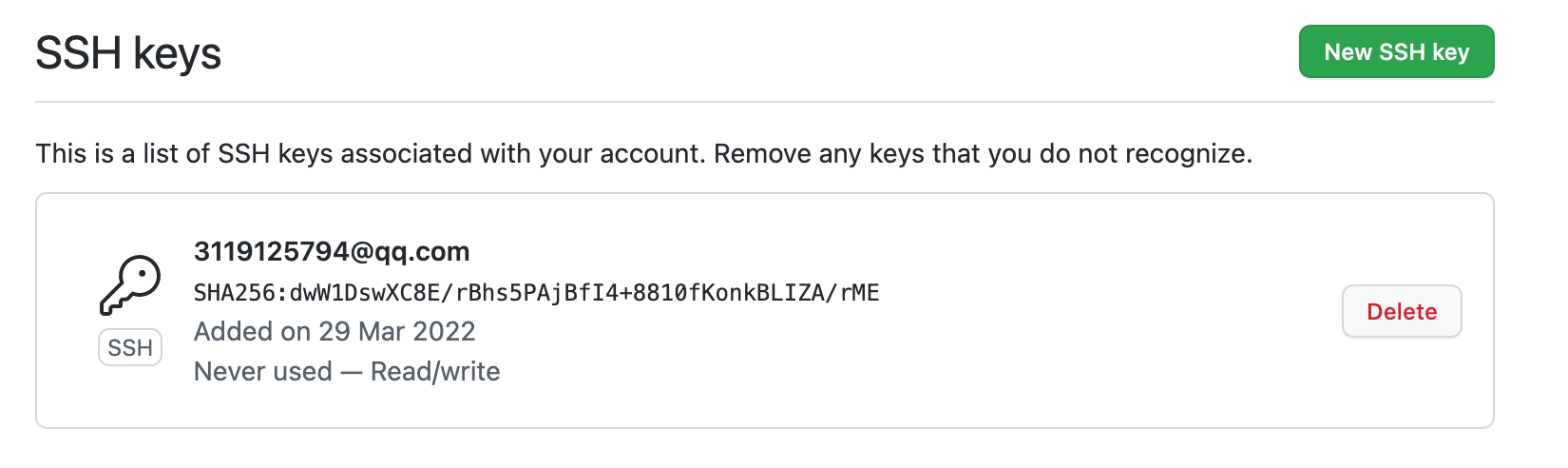Click the trailing 'rME' of the fingerprint
1568x468 pixels.
(x=860, y=292)
